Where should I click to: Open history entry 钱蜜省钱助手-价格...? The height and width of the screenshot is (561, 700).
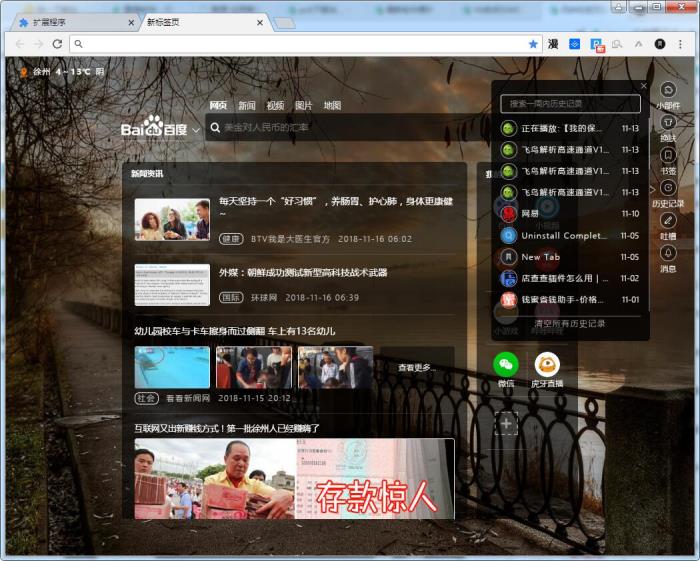(x=570, y=299)
